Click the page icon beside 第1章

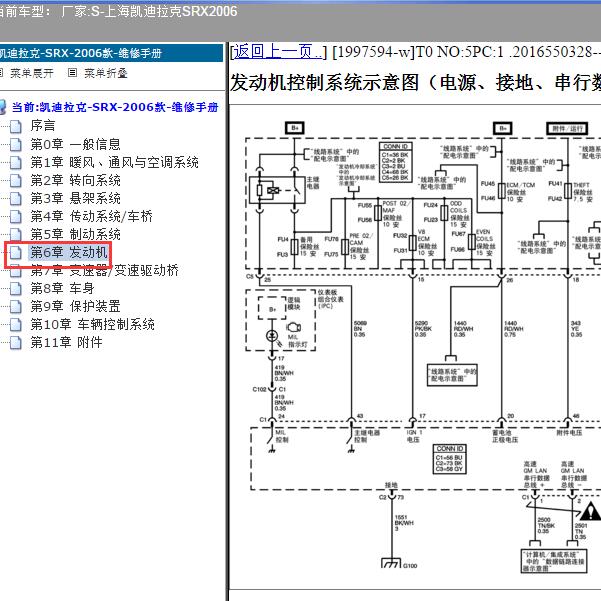(x=16, y=162)
